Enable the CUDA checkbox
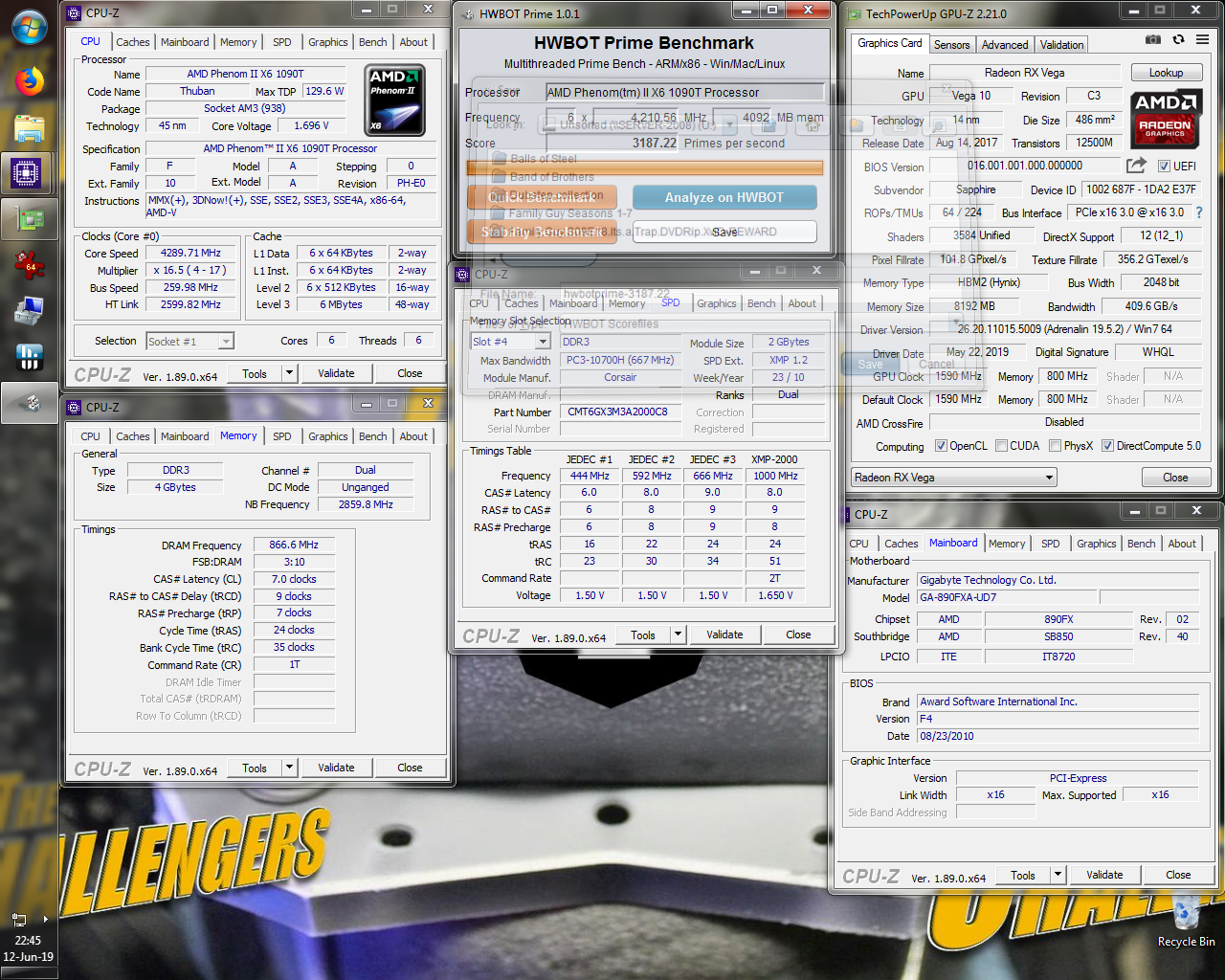This screenshot has width=1225, height=980. pos(1001,446)
